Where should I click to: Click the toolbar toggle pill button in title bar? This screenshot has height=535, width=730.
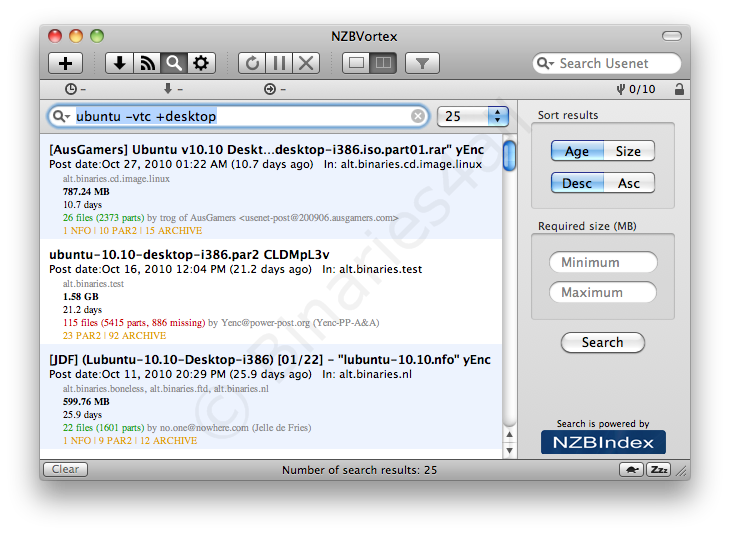pos(671,36)
